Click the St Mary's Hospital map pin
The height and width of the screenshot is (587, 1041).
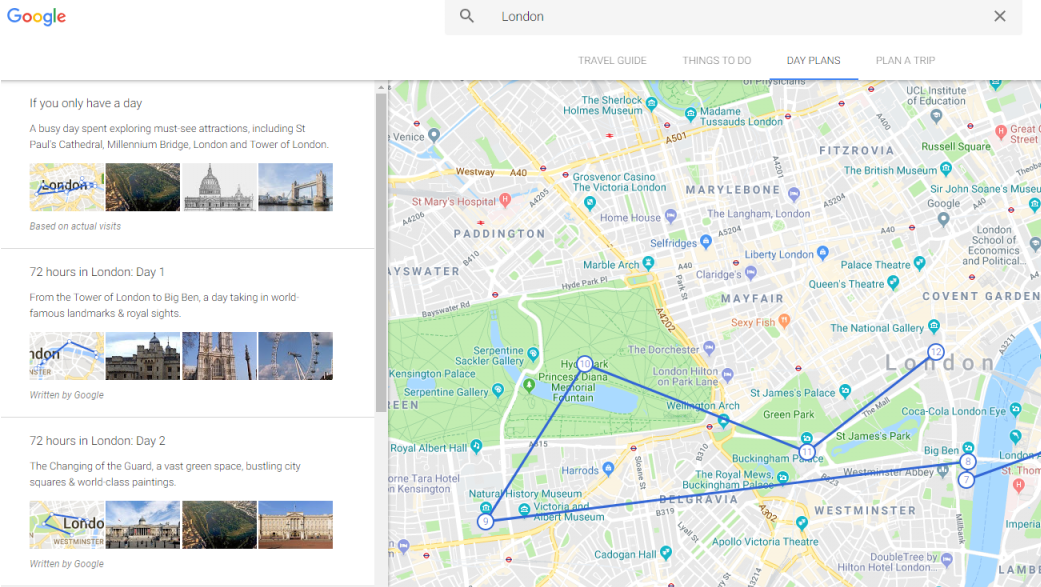pos(505,200)
